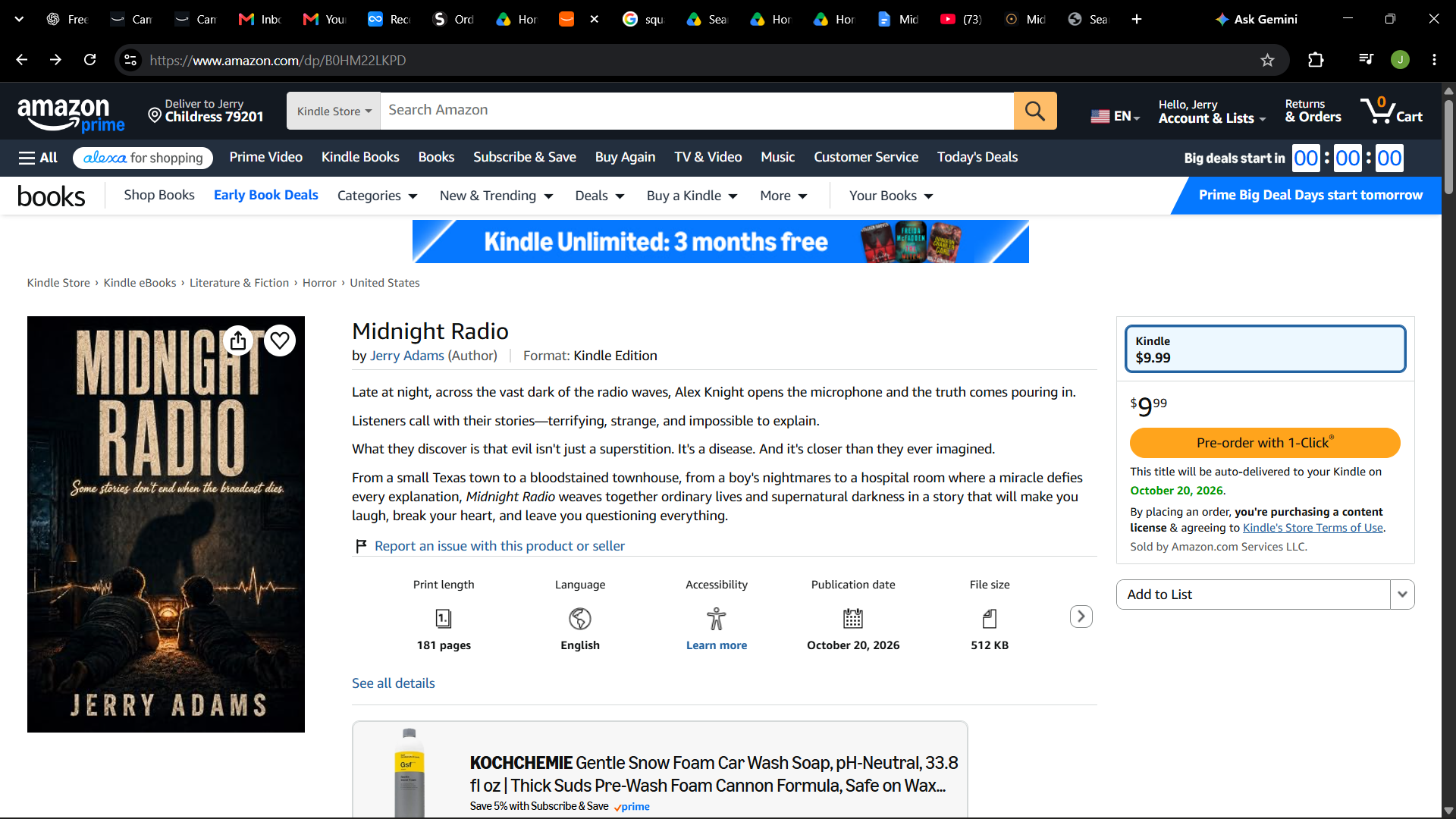1456x819 pixels.
Task: Open a new browser tab with plus
Action: [1137, 19]
